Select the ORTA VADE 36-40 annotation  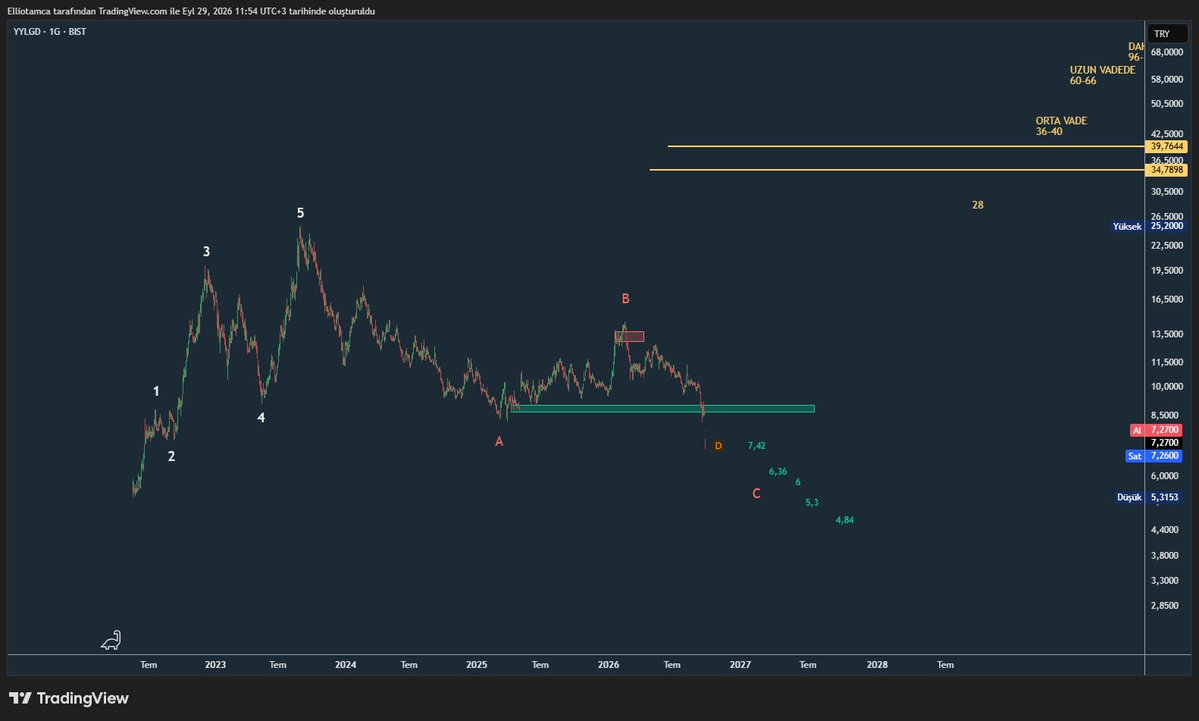tap(1061, 126)
